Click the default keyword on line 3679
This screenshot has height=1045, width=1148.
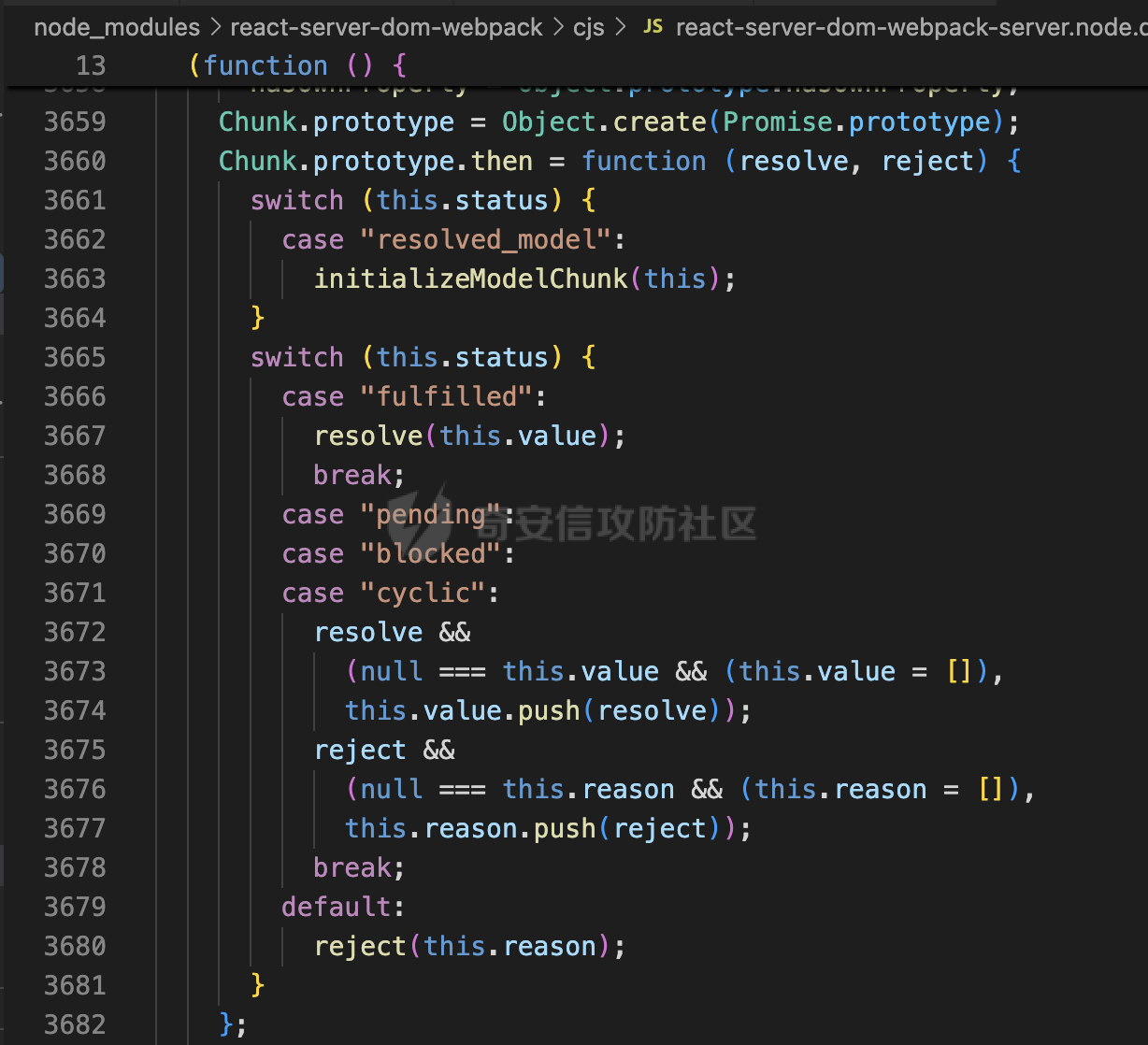click(337, 908)
